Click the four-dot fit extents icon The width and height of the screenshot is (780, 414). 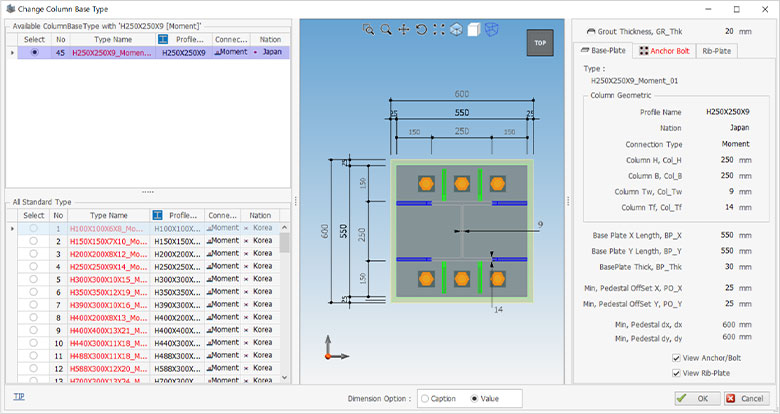point(439,30)
